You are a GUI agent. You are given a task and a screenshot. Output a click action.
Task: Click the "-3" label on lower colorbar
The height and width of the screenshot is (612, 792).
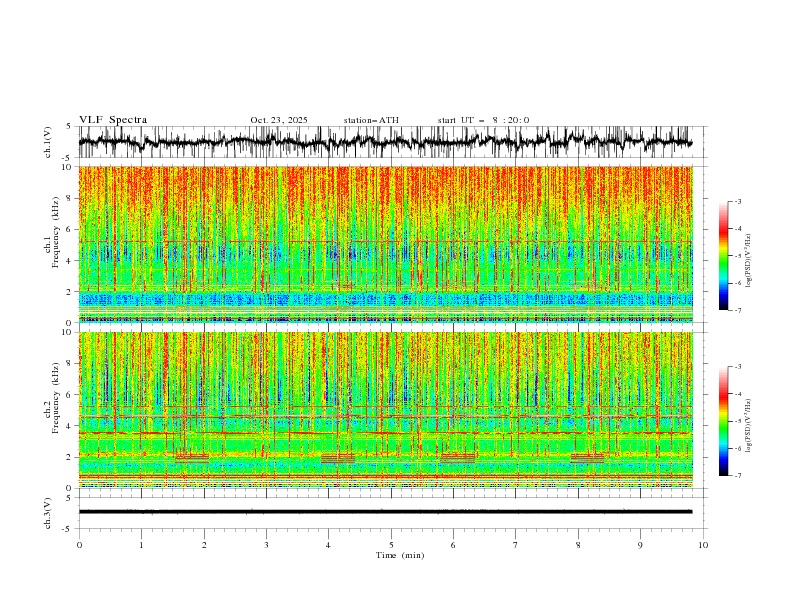pos(737,367)
